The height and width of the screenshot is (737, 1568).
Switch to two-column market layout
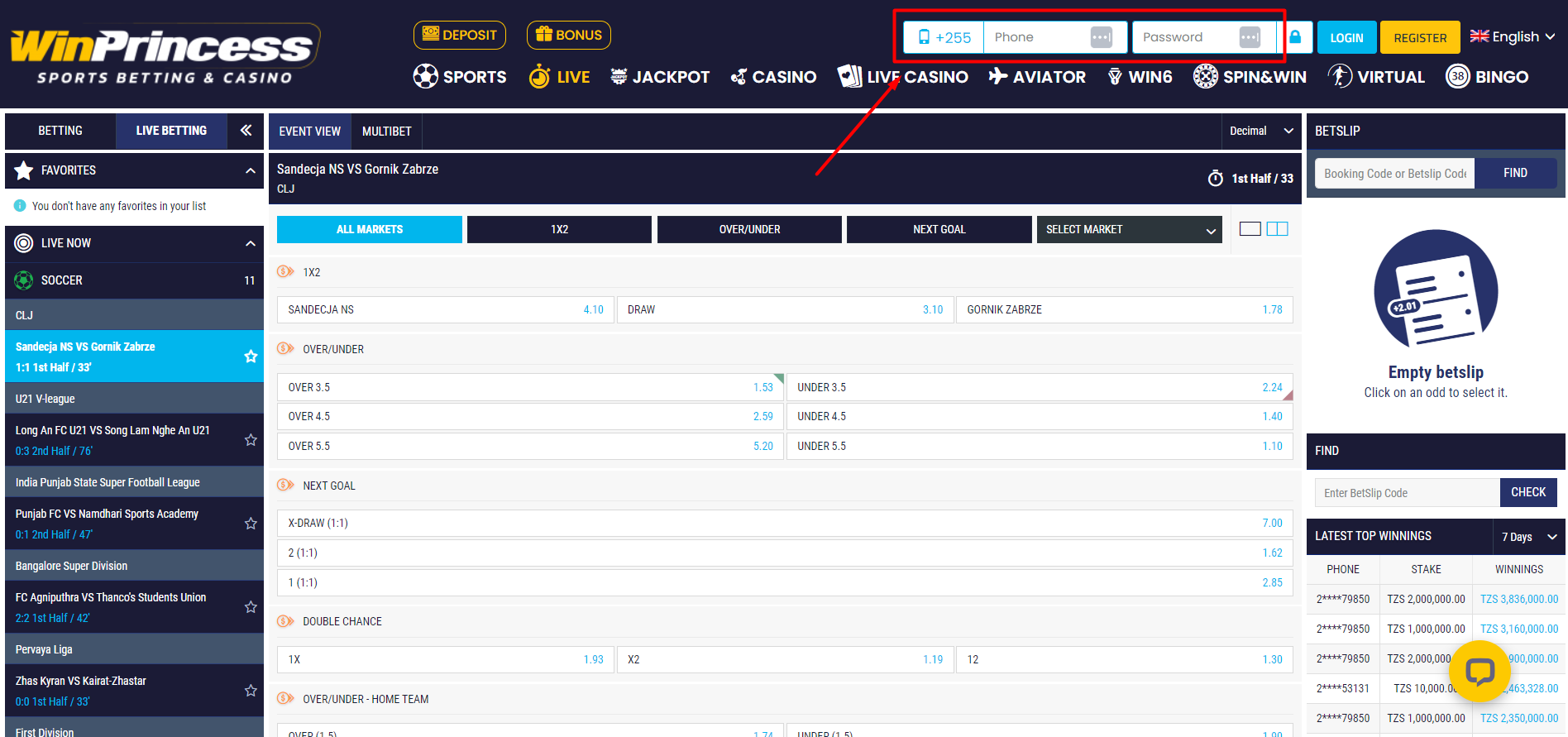1278,229
